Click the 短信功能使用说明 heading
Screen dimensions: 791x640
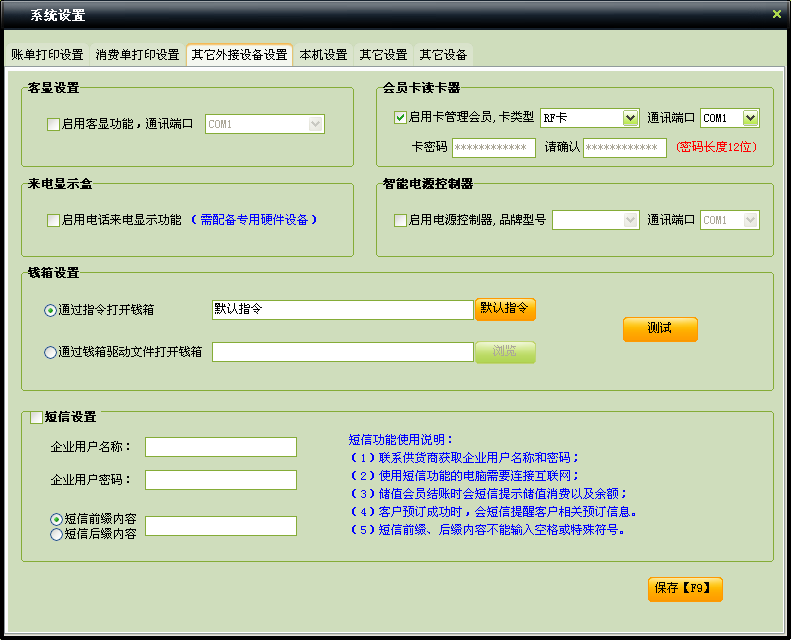(x=401, y=440)
